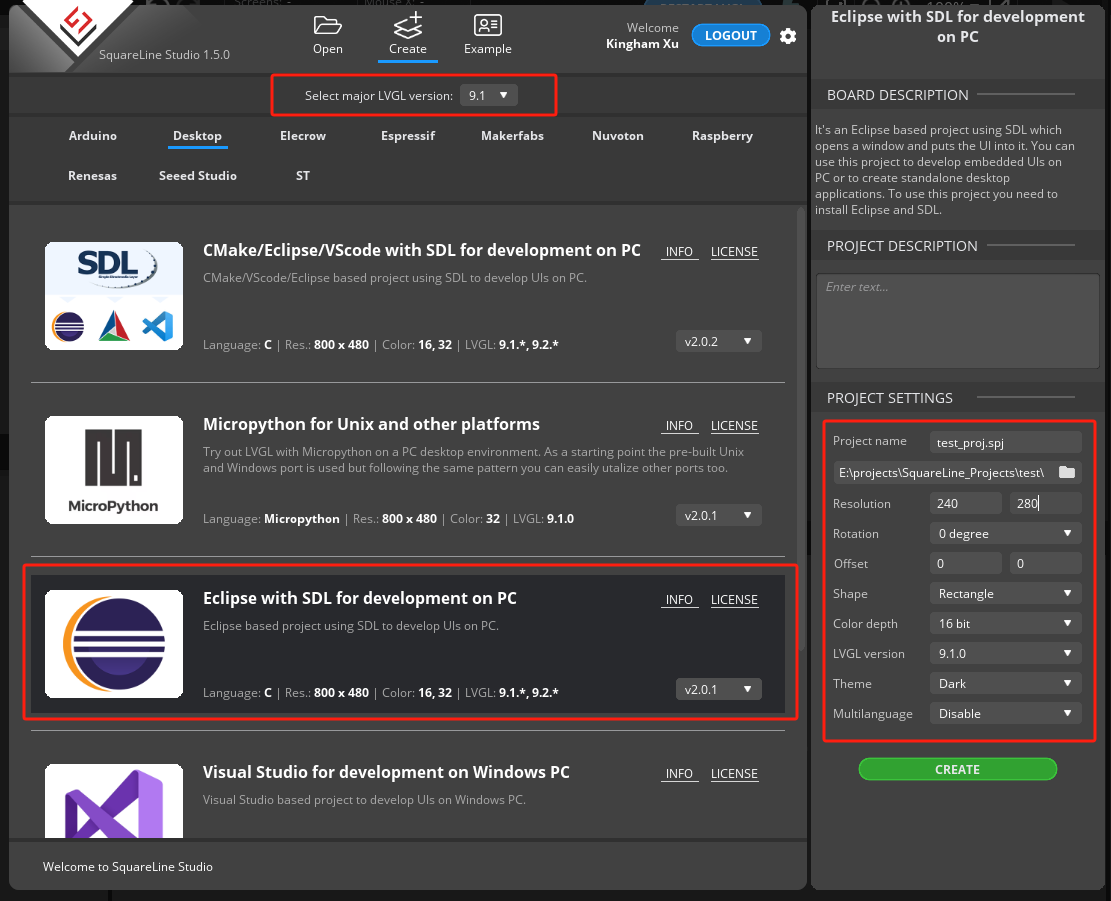Expand the Rotation dropdown

tap(1004, 534)
